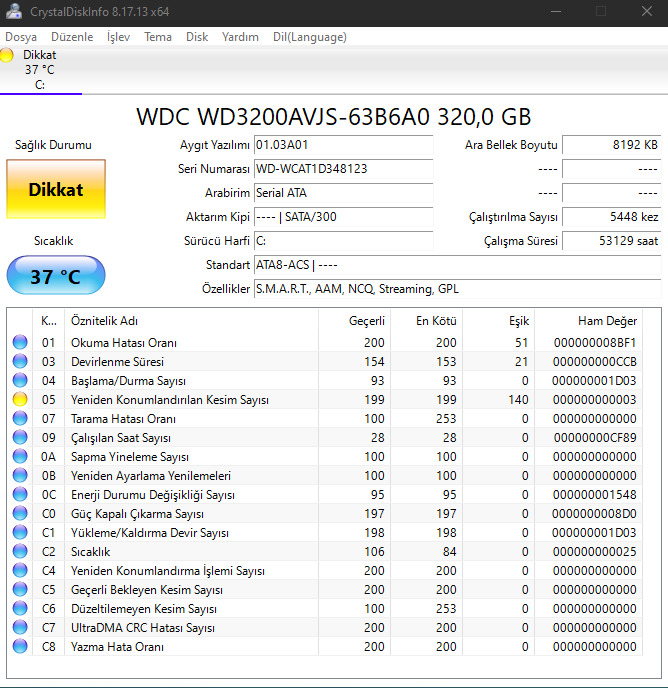The image size is (668, 688).
Task: Click the 37 °C temperature button
Action: tap(56, 276)
